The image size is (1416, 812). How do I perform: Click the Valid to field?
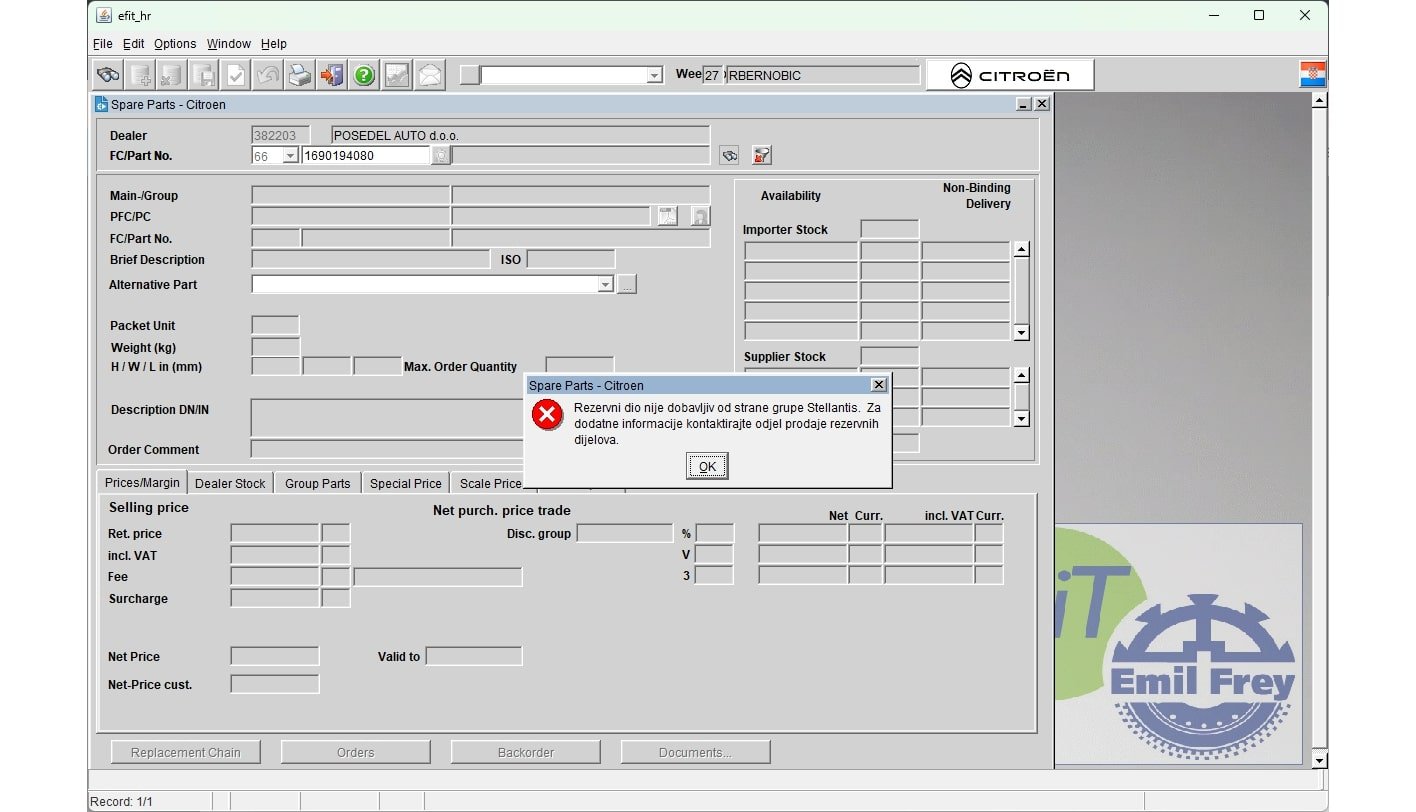[474, 656]
